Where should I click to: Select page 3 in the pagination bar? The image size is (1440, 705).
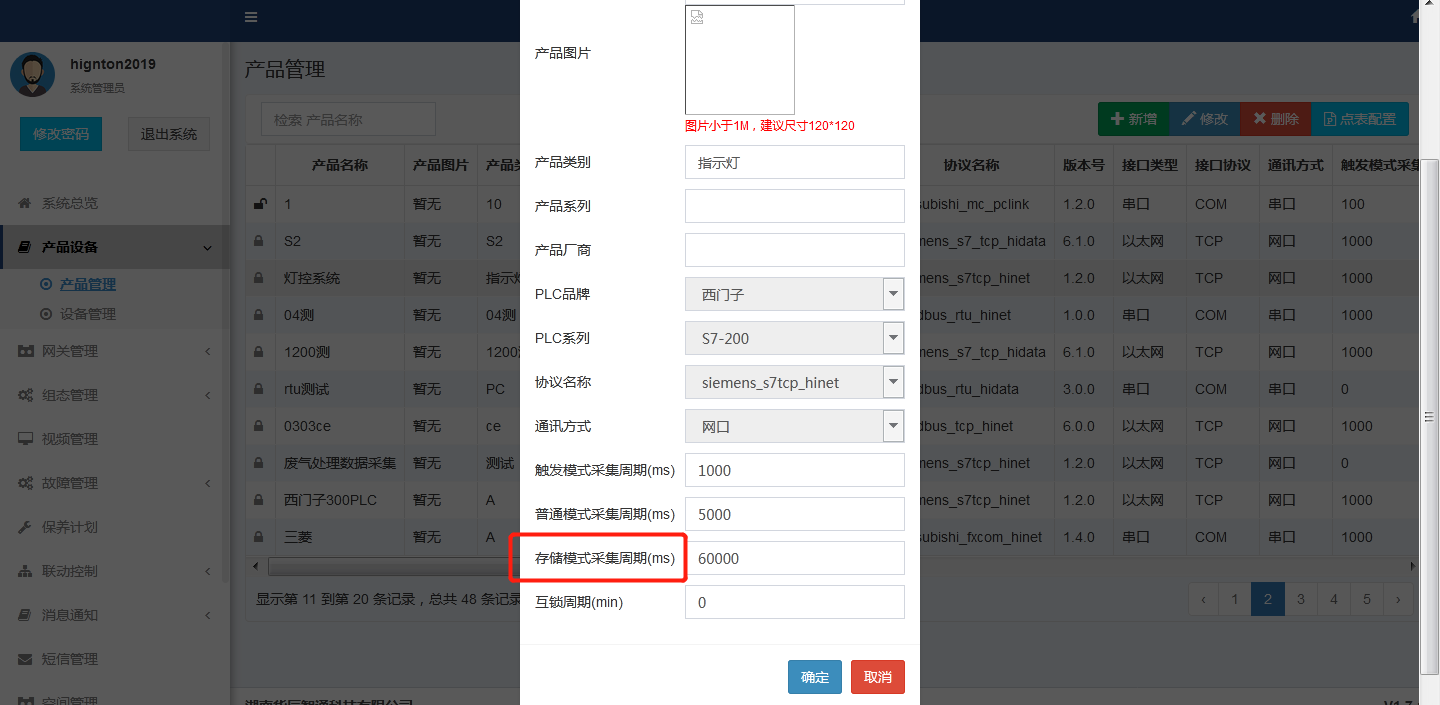pos(1300,599)
